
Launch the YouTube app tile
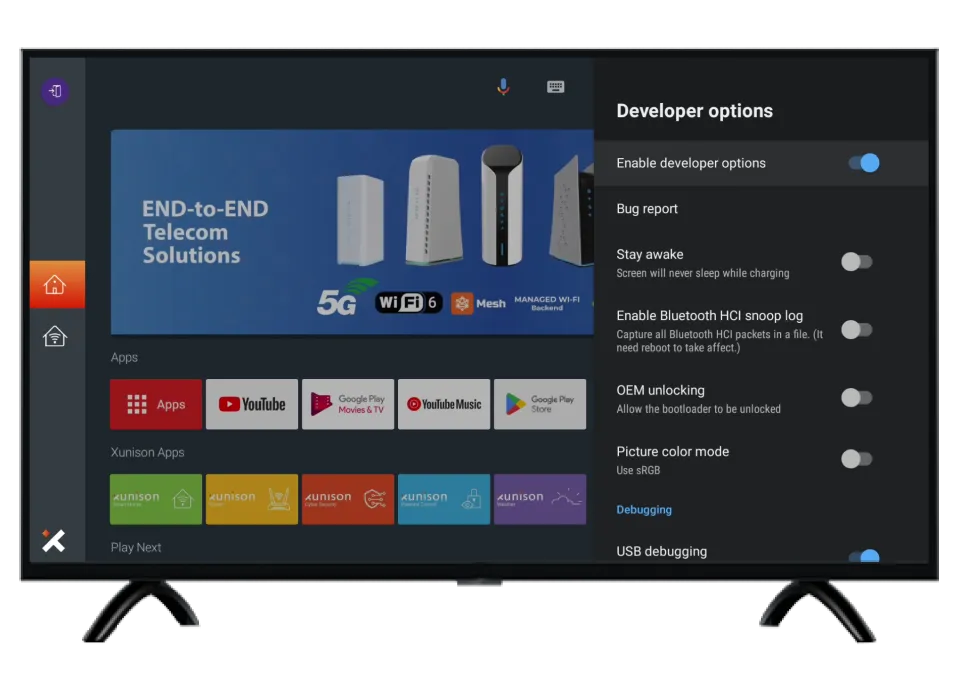(252, 404)
